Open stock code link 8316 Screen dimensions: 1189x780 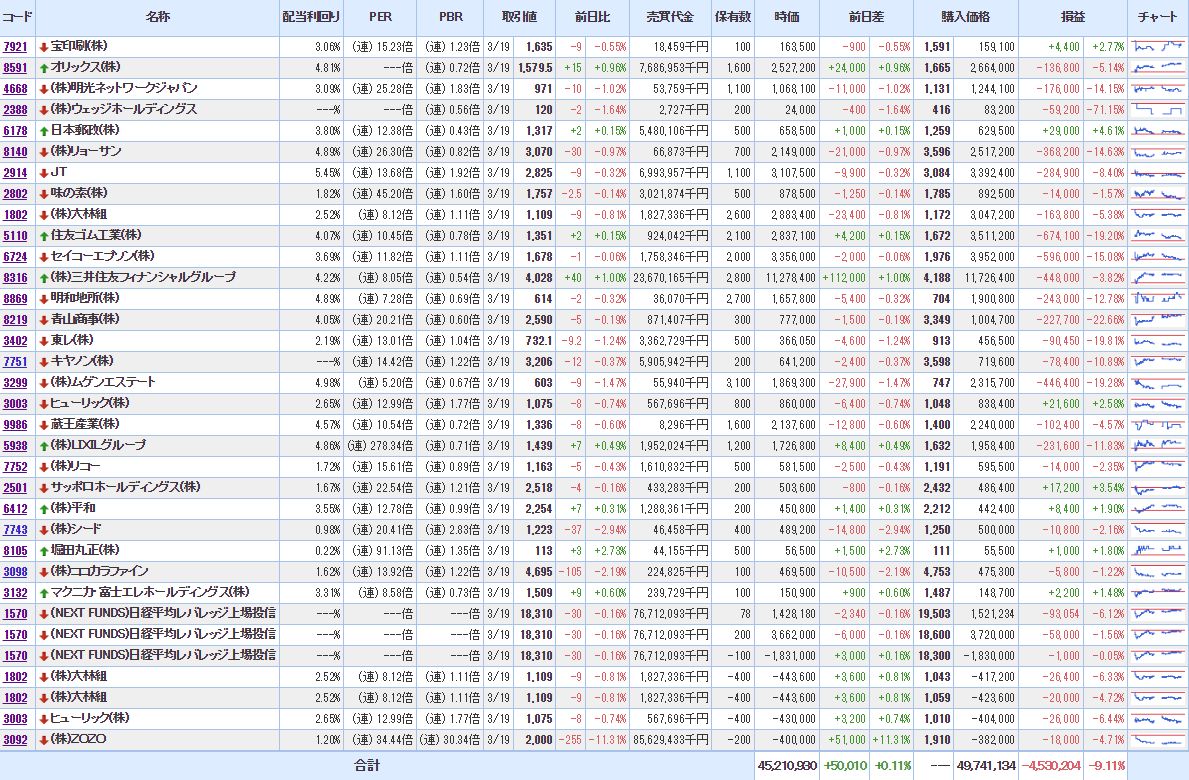[x=16, y=277]
